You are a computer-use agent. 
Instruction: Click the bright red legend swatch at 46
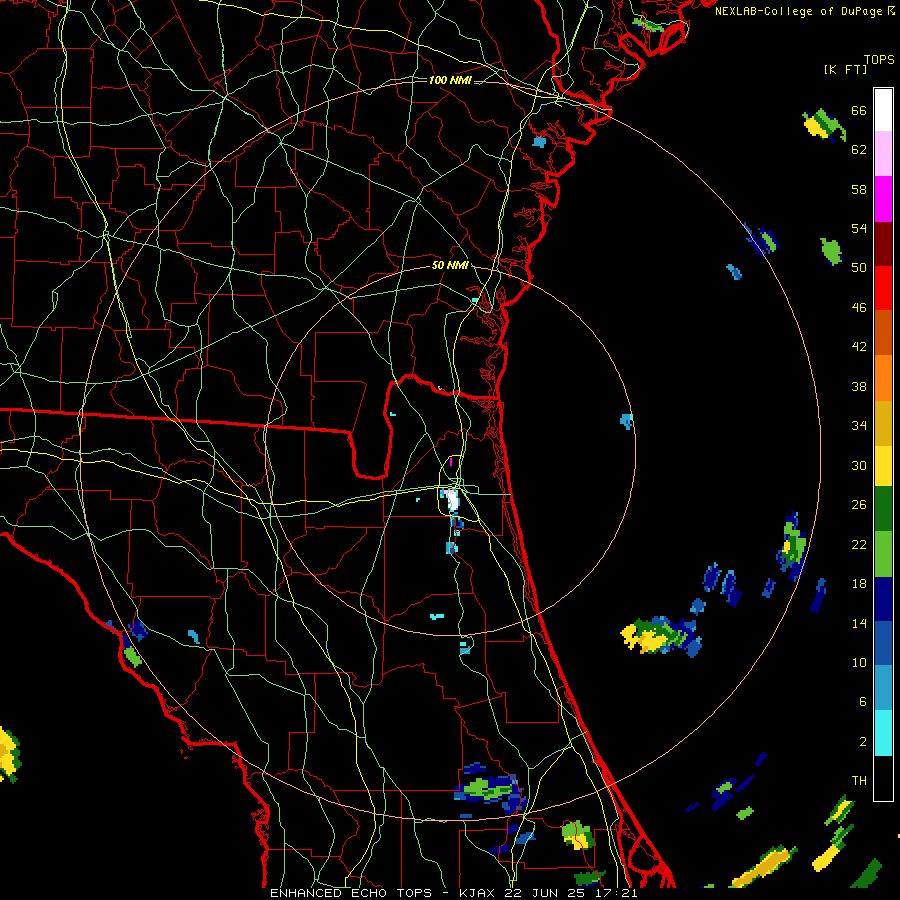(883, 288)
